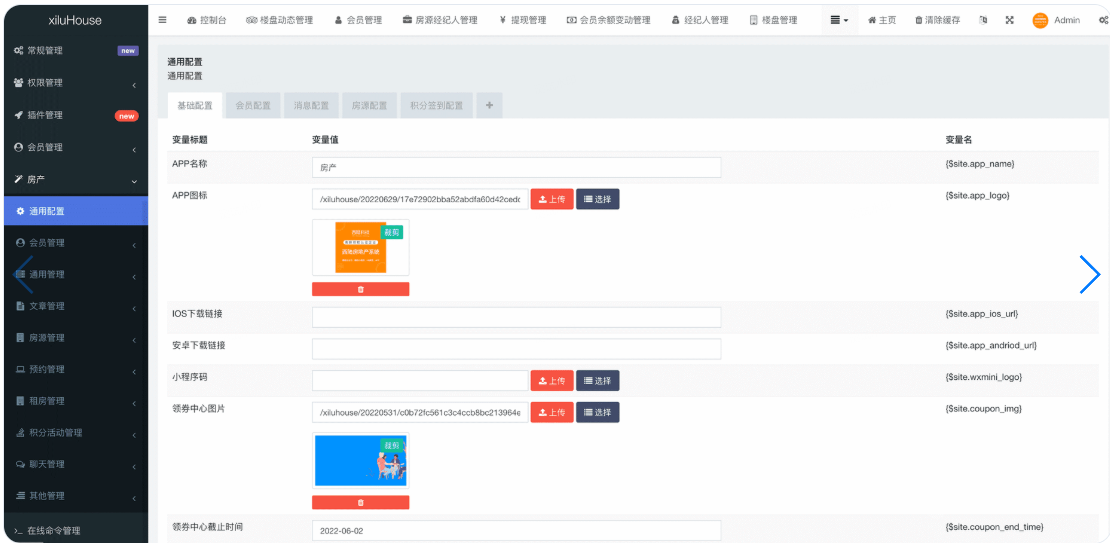Click the 上传 button for APP图标
Viewport: 1114px width, 543px height.
(551, 199)
